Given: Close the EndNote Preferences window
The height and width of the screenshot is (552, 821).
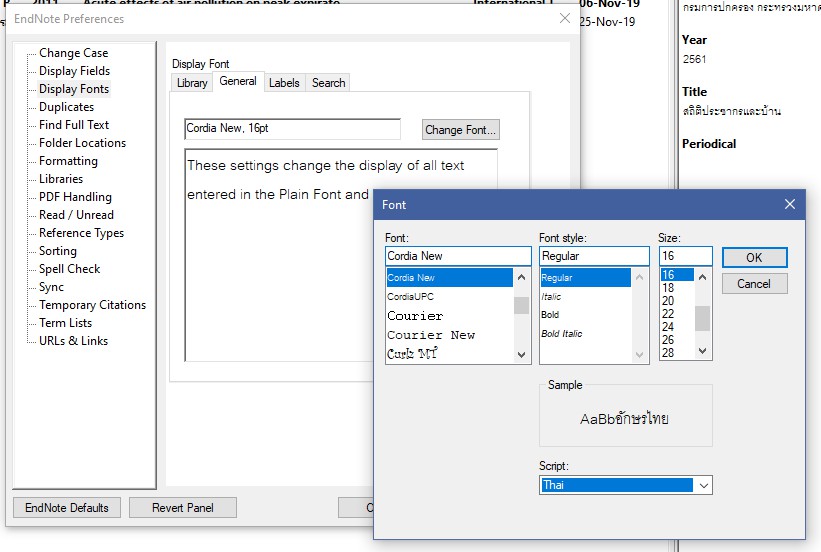Looking at the screenshot, I should pyautogui.click(x=564, y=18).
